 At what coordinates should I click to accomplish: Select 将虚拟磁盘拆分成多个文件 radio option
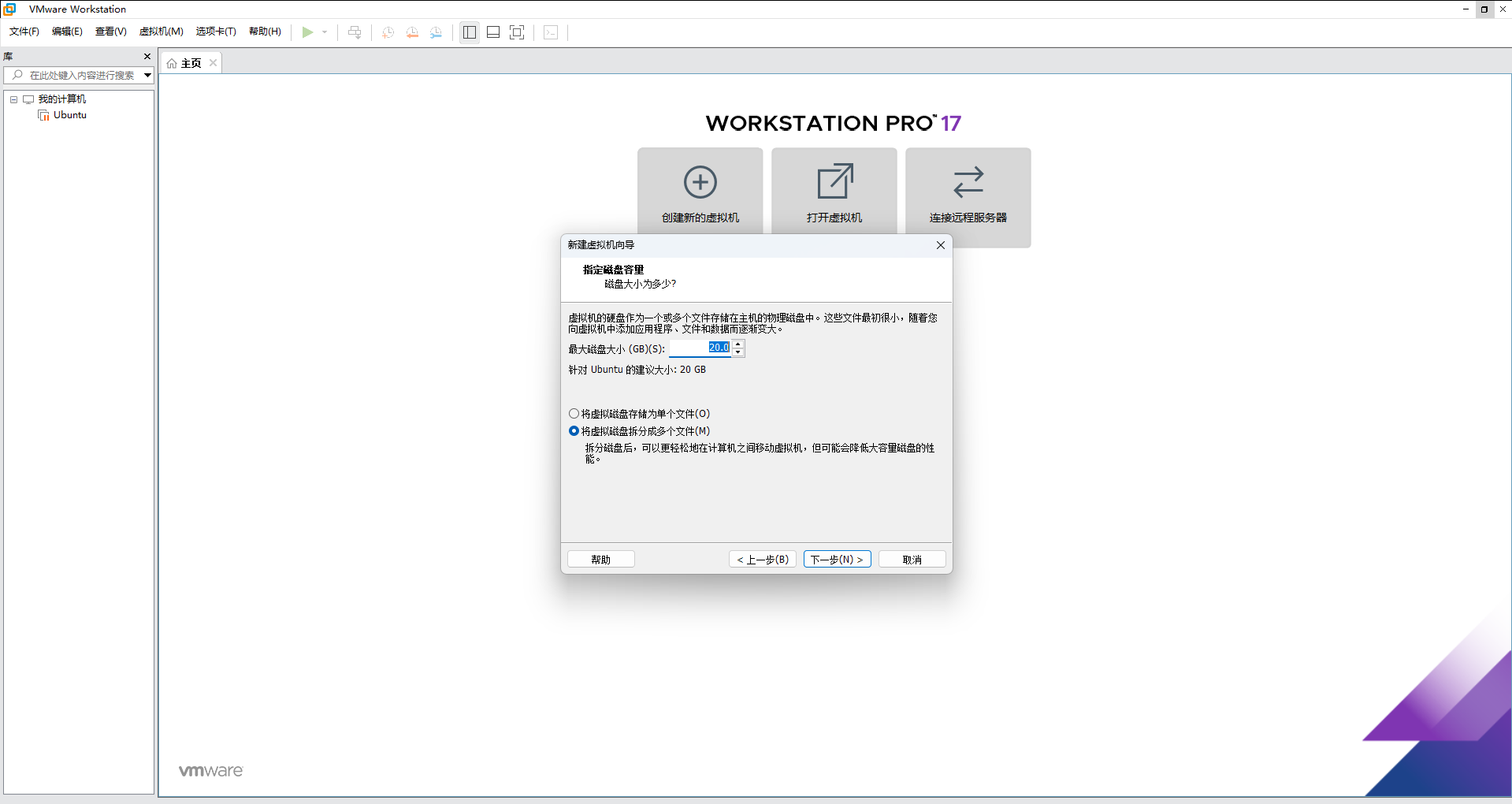click(x=639, y=431)
